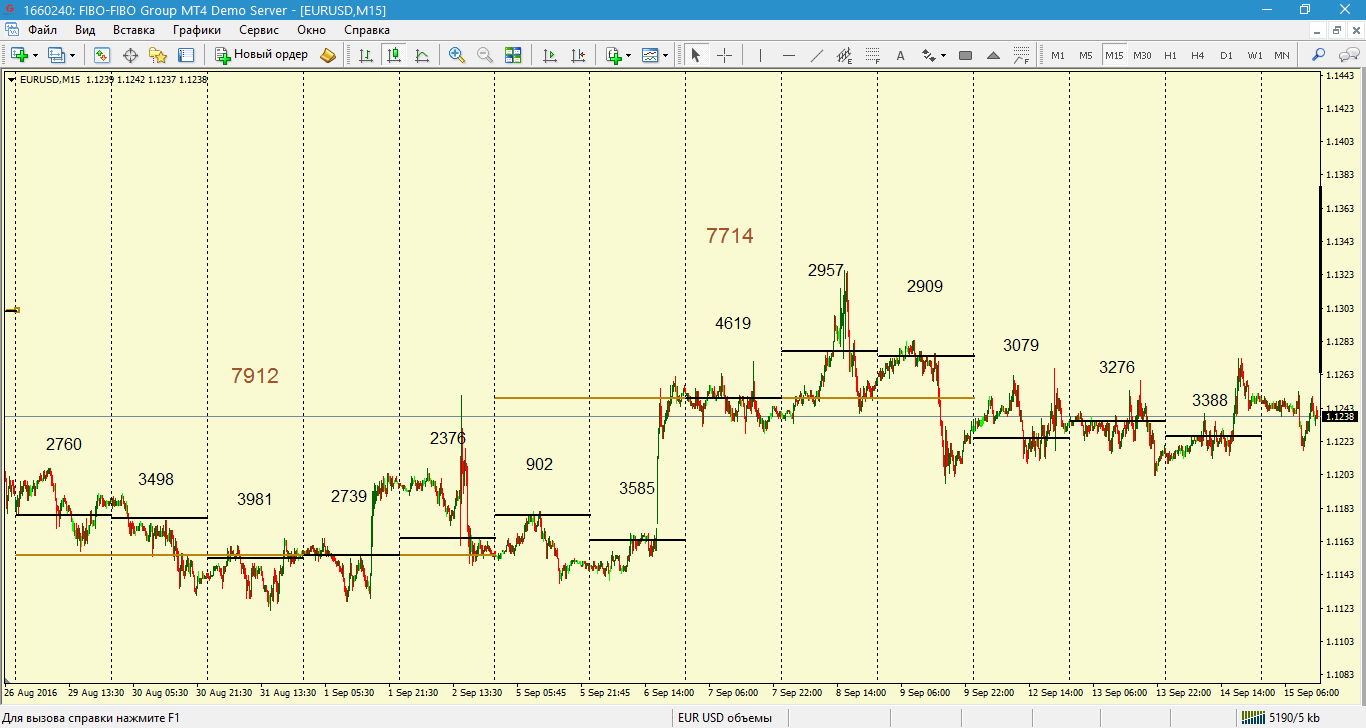Viewport: 1366px width, 728px height.
Task: Open the Графики menu
Action: click(x=197, y=30)
